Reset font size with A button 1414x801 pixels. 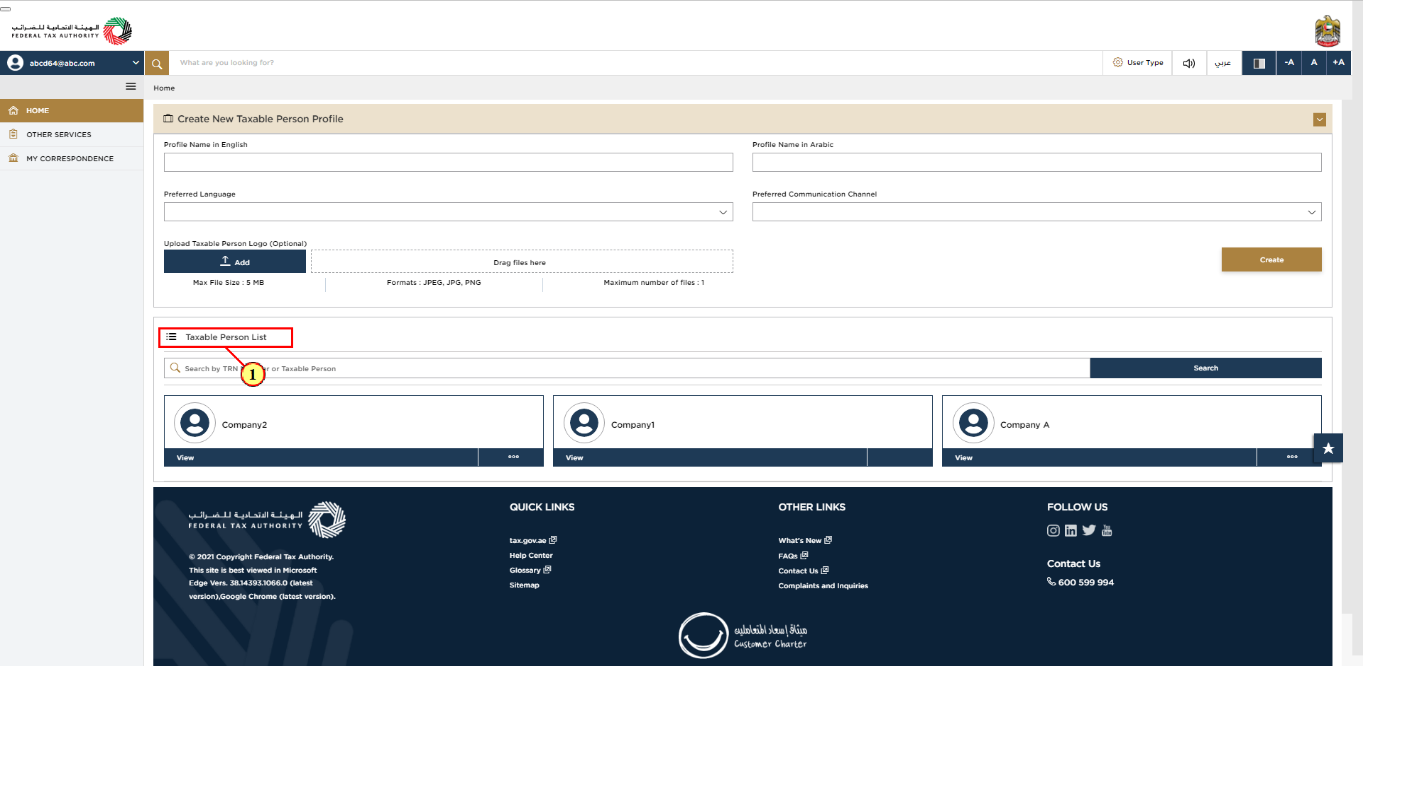click(x=1314, y=63)
